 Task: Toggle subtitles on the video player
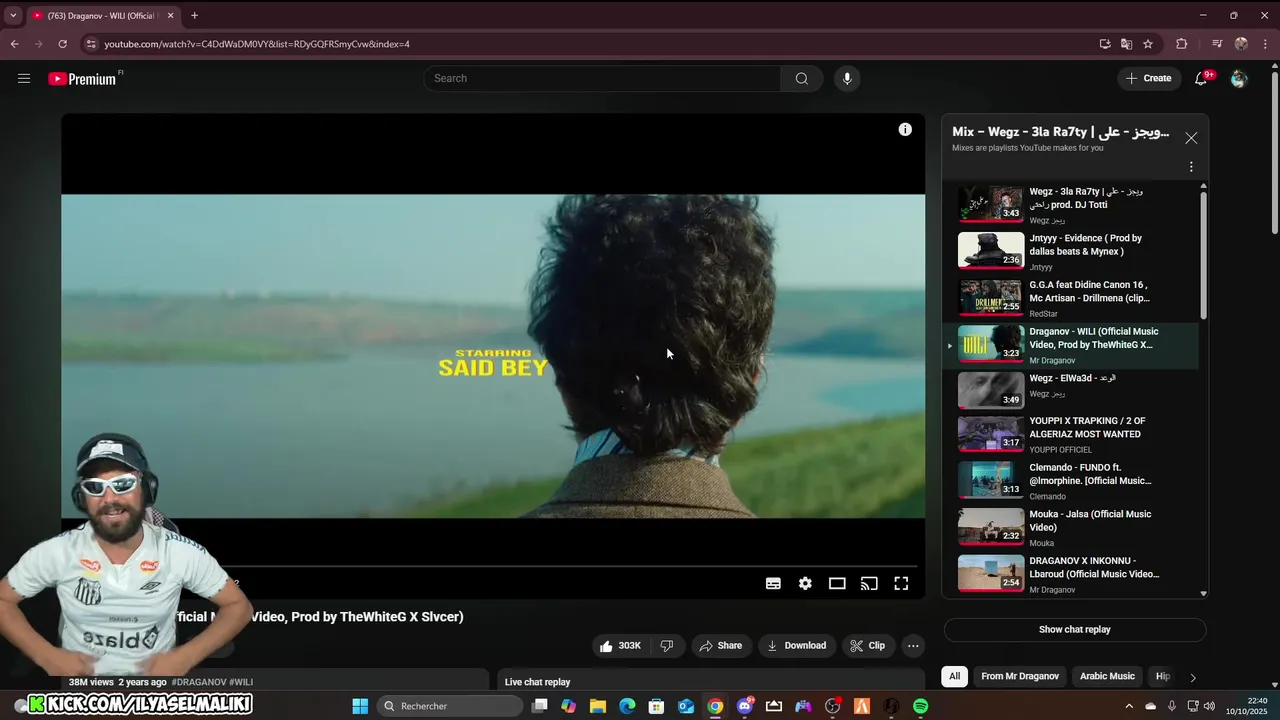pos(773,583)
